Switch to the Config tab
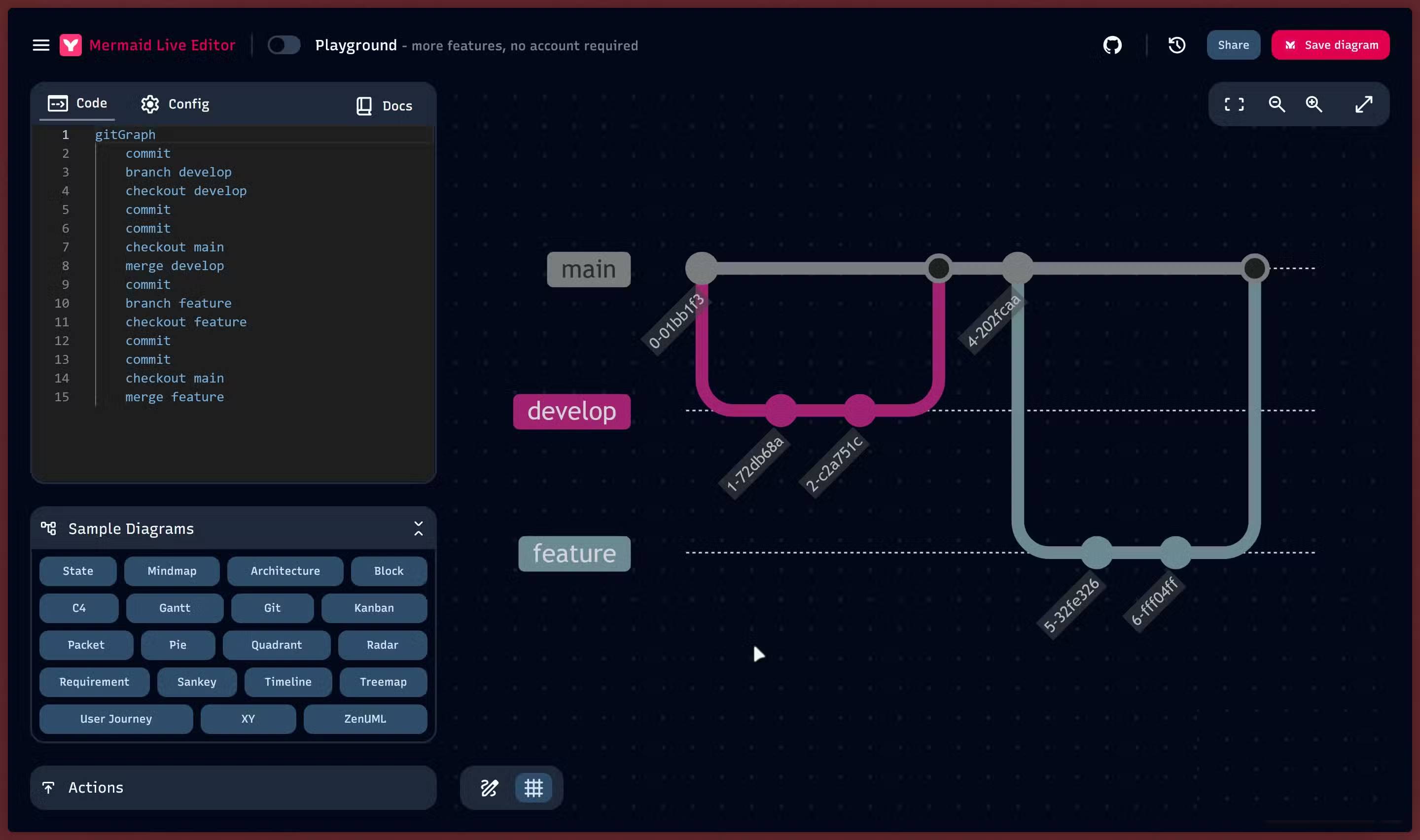This screenshot has height=840, width=1420. (x=175, y=104)
